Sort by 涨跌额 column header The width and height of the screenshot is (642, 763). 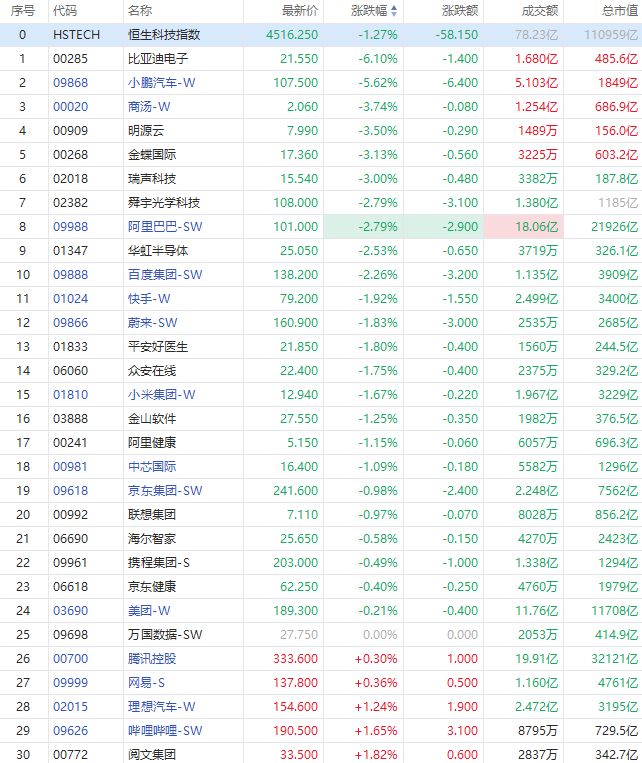[x=460, y=11]
